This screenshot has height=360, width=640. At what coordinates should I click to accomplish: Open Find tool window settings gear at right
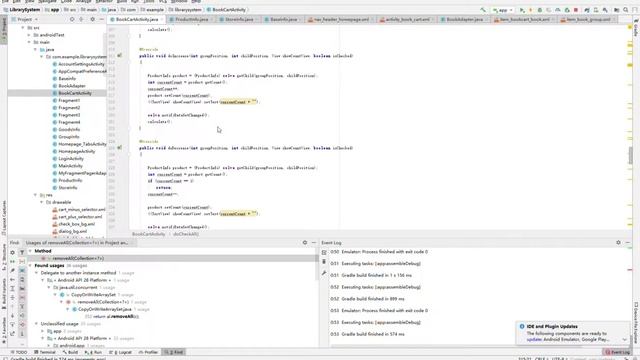[304, 242]
